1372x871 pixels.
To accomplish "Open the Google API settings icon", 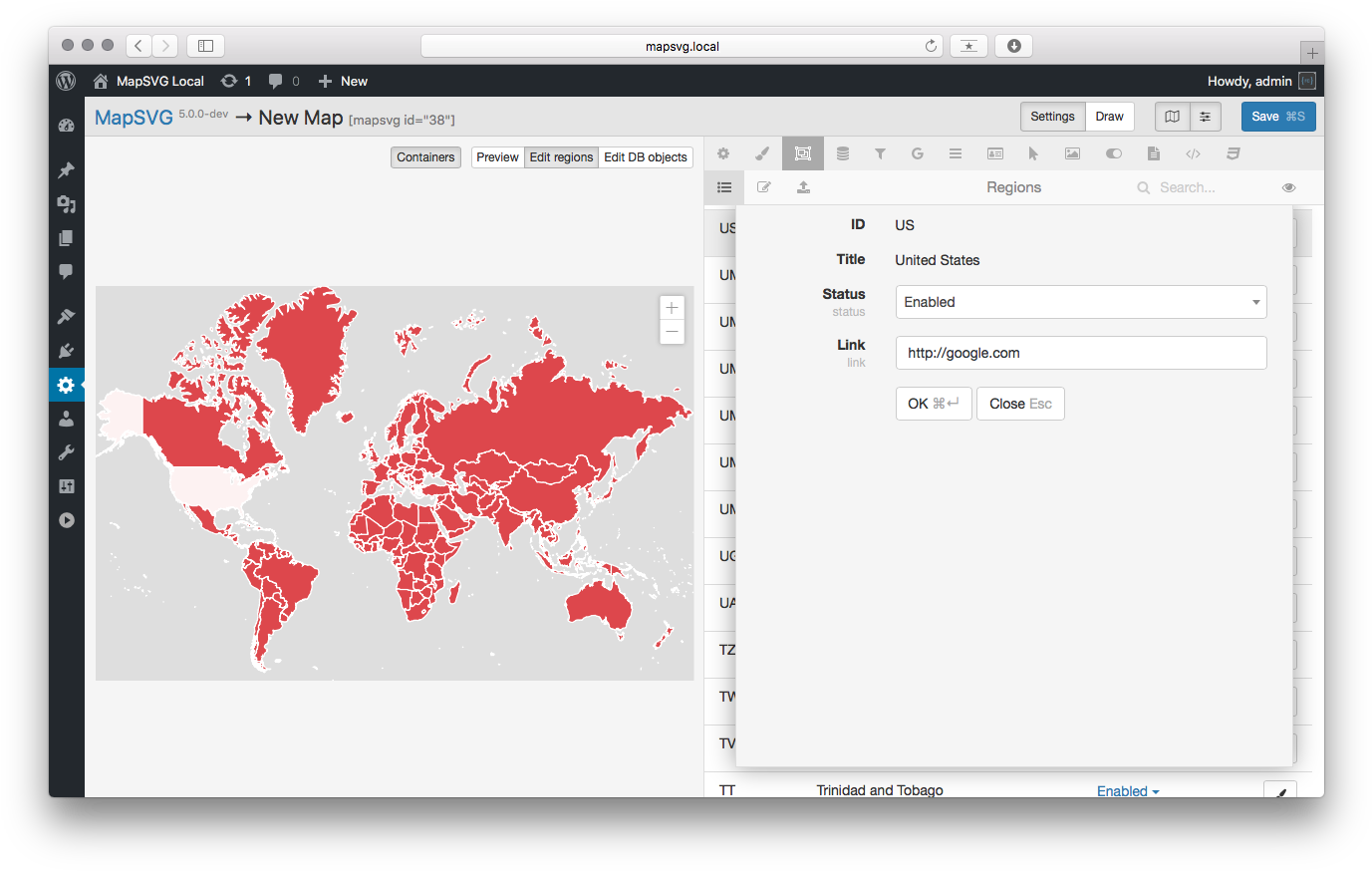I will tap(918, 153).
